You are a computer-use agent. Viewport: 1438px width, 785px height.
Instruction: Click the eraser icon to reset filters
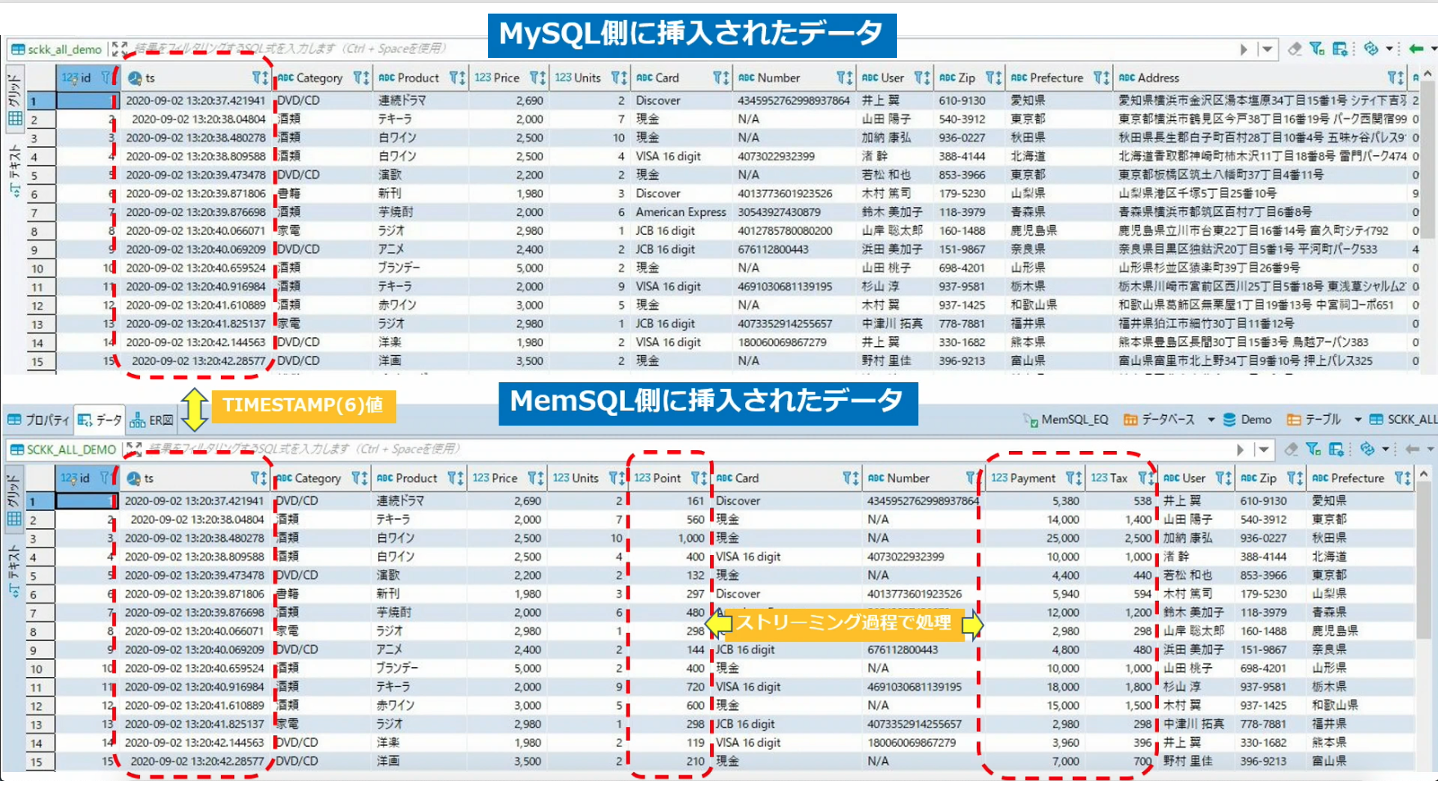tap(1296, 48)
